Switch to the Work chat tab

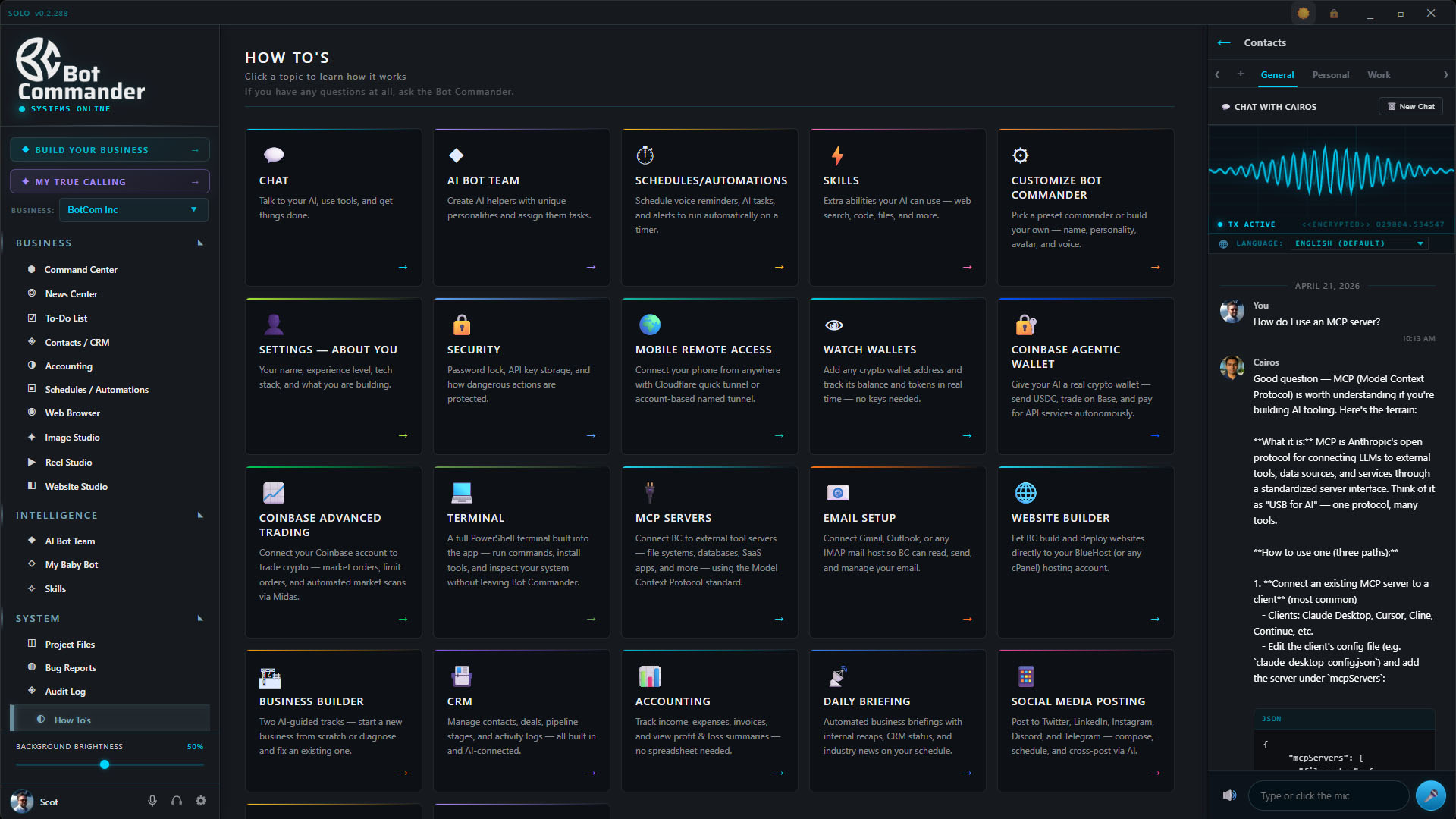(1379, 75)
